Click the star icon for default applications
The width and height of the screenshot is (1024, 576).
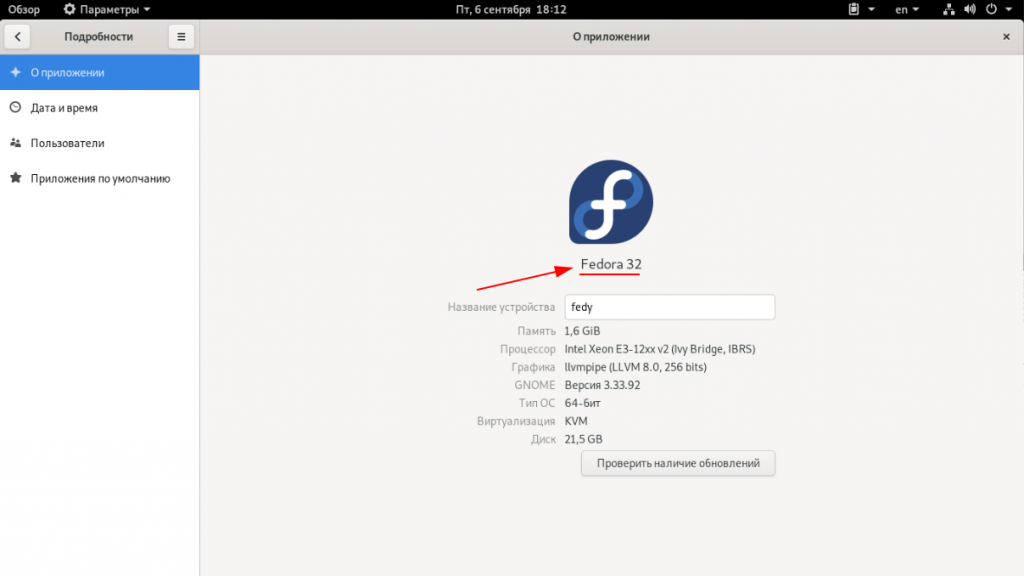point(15,178)
